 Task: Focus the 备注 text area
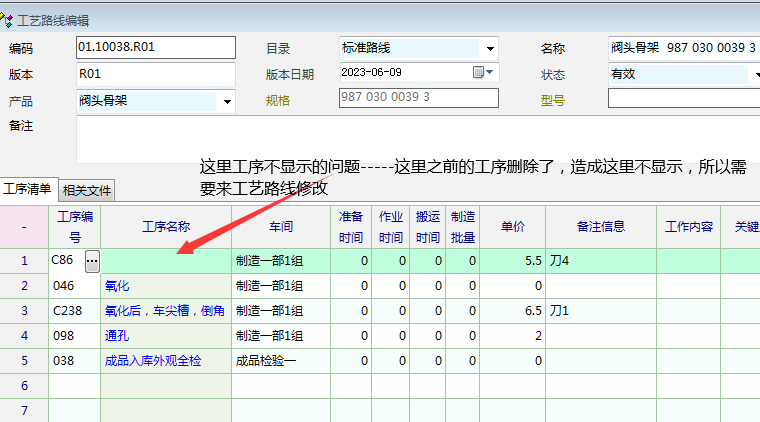[x=400, y=140]
